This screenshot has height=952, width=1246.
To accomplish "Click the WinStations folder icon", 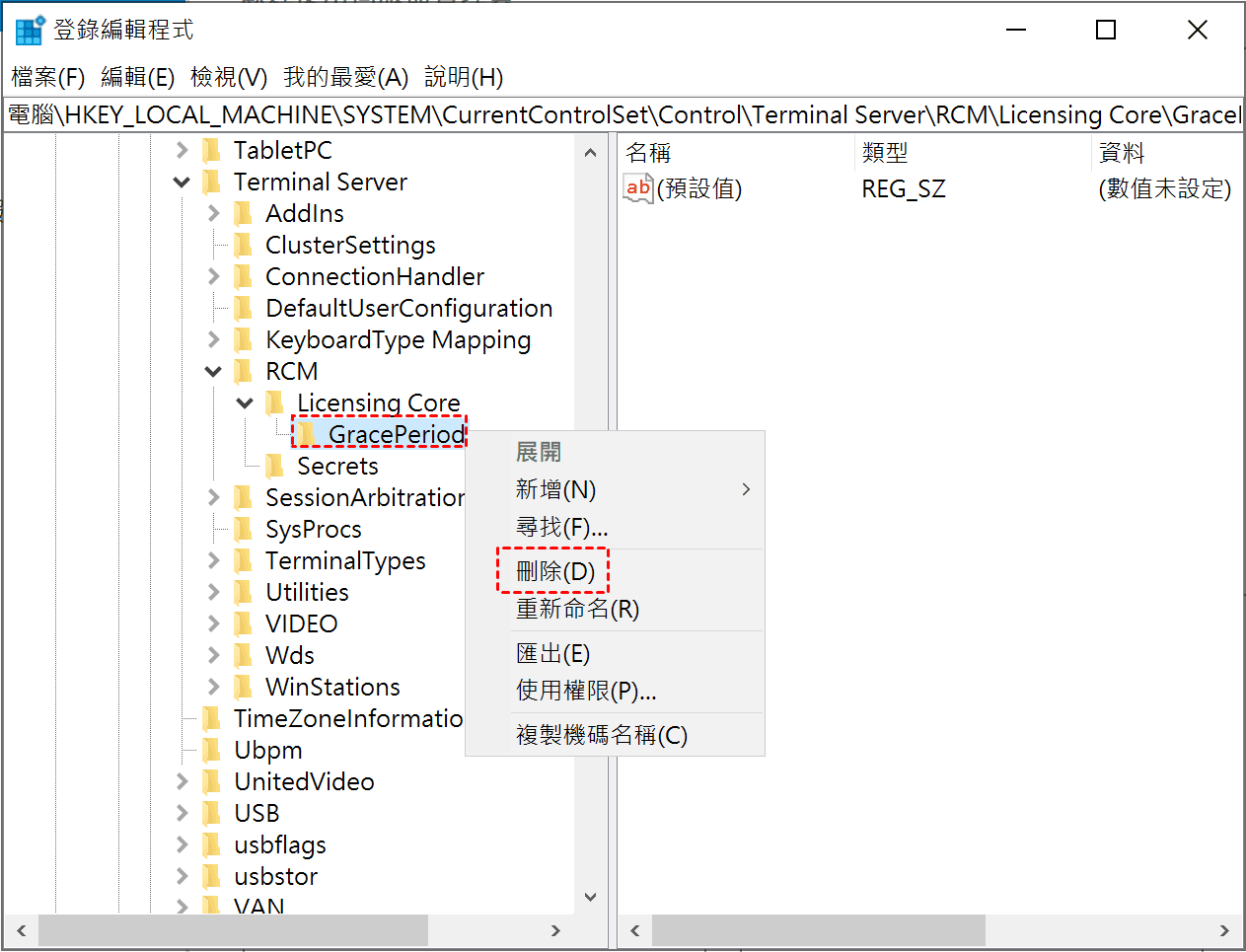I will [x=243, y=687].
